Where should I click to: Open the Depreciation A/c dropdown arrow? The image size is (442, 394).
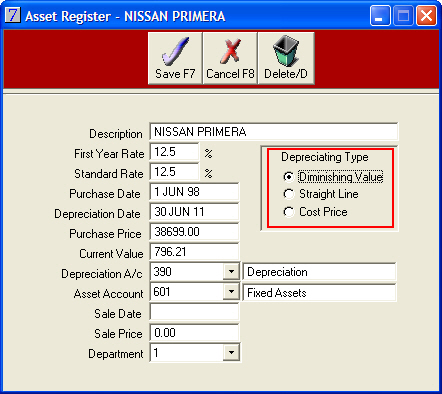pos(231,272)
